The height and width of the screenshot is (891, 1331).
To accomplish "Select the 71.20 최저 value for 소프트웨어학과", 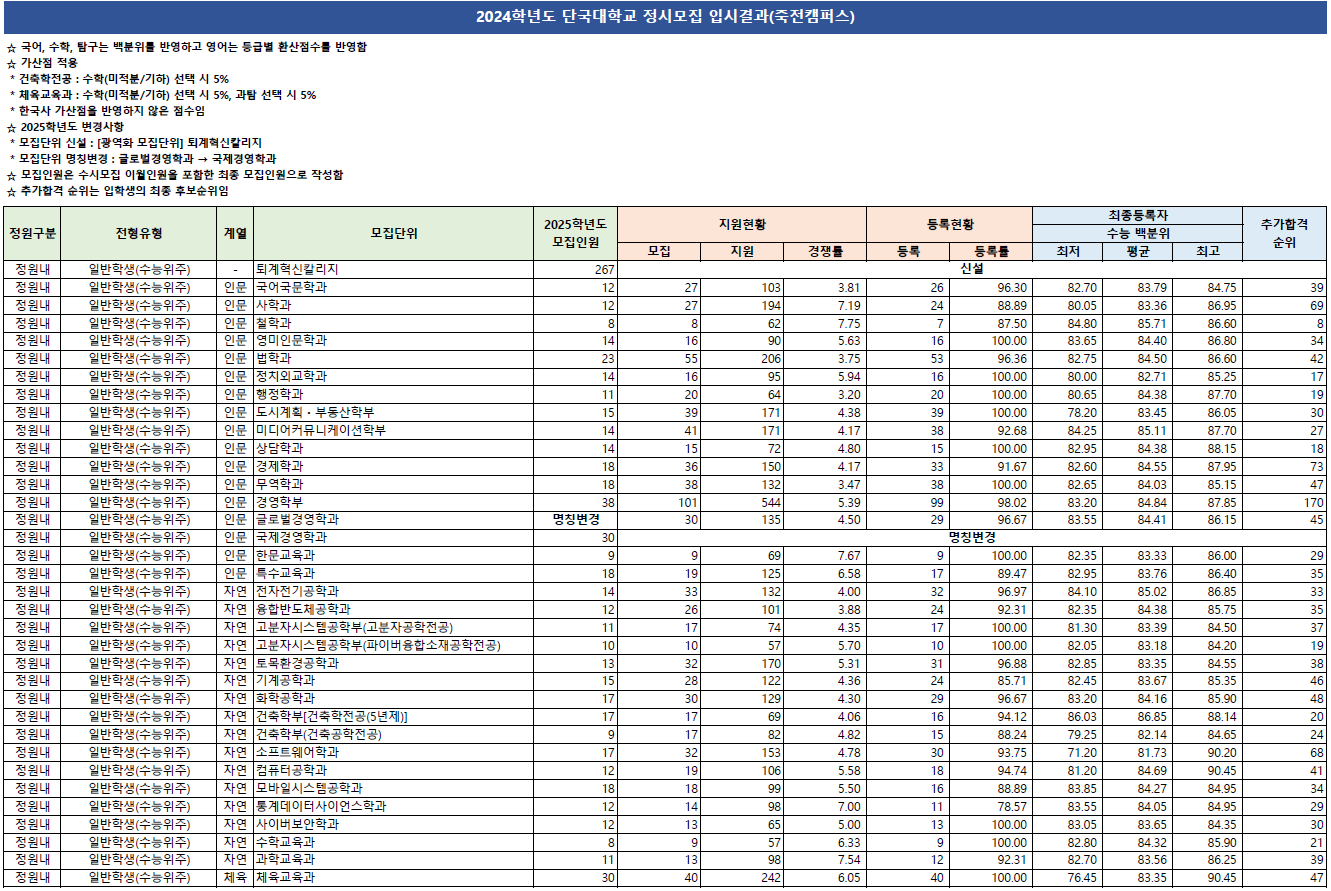I will pos(1067,753).
